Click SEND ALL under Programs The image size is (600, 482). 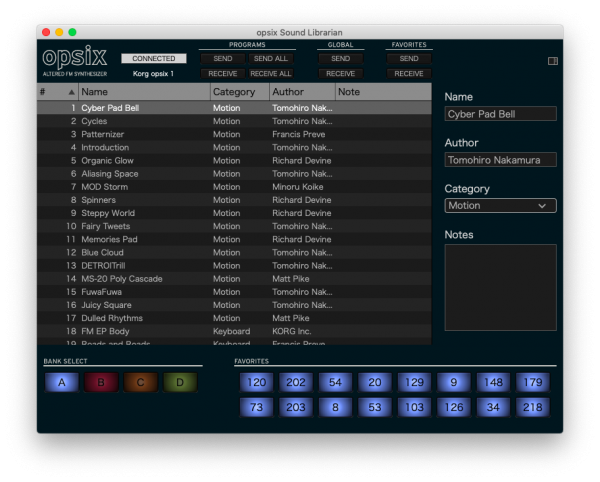[271, 59]
